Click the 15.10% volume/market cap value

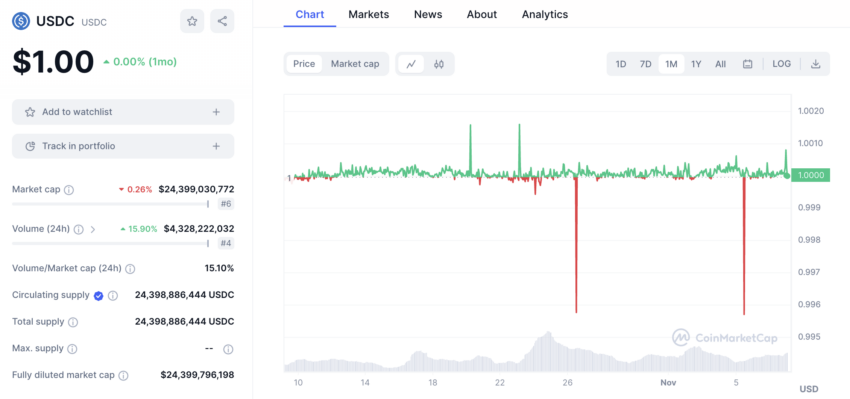pos(220,268)
